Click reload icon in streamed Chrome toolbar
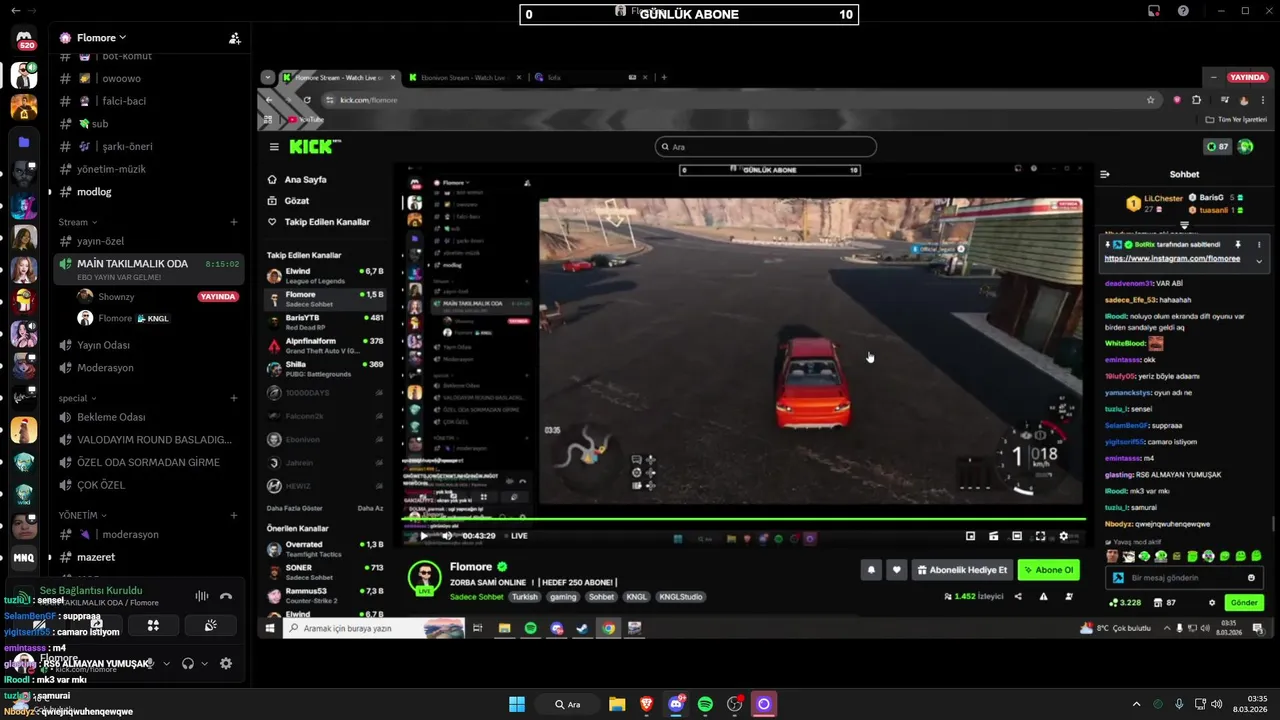This screenshot has width=1280, height=720. [x=307, y=100]
